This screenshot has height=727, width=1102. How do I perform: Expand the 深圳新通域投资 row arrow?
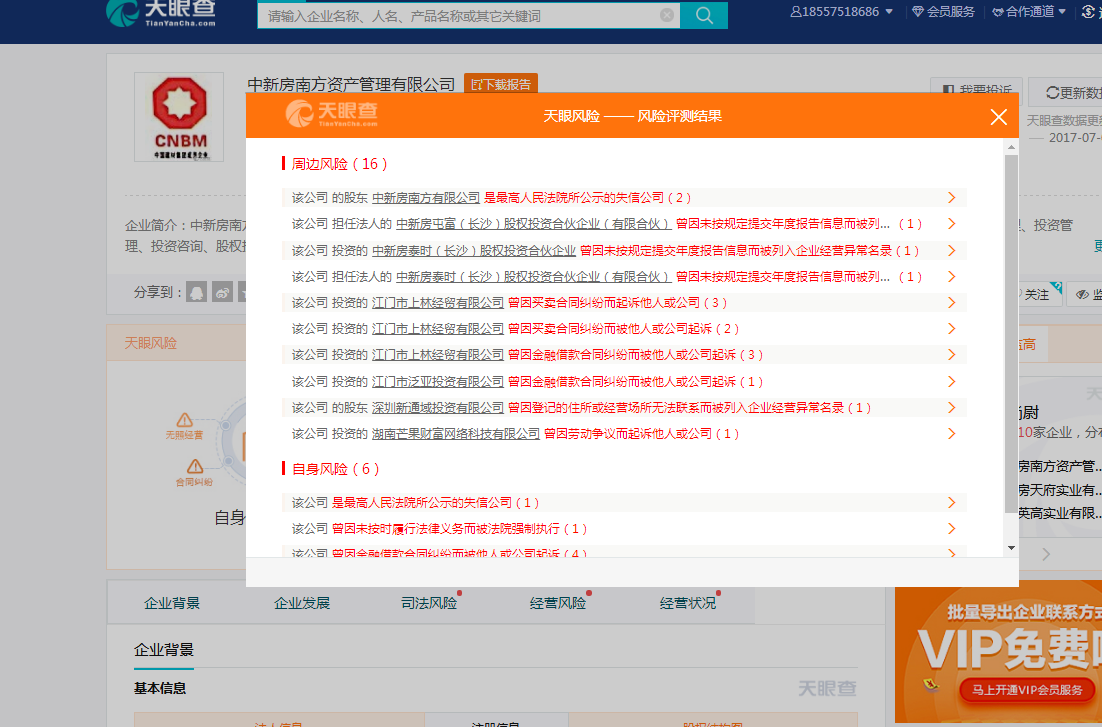coord(951,407)
